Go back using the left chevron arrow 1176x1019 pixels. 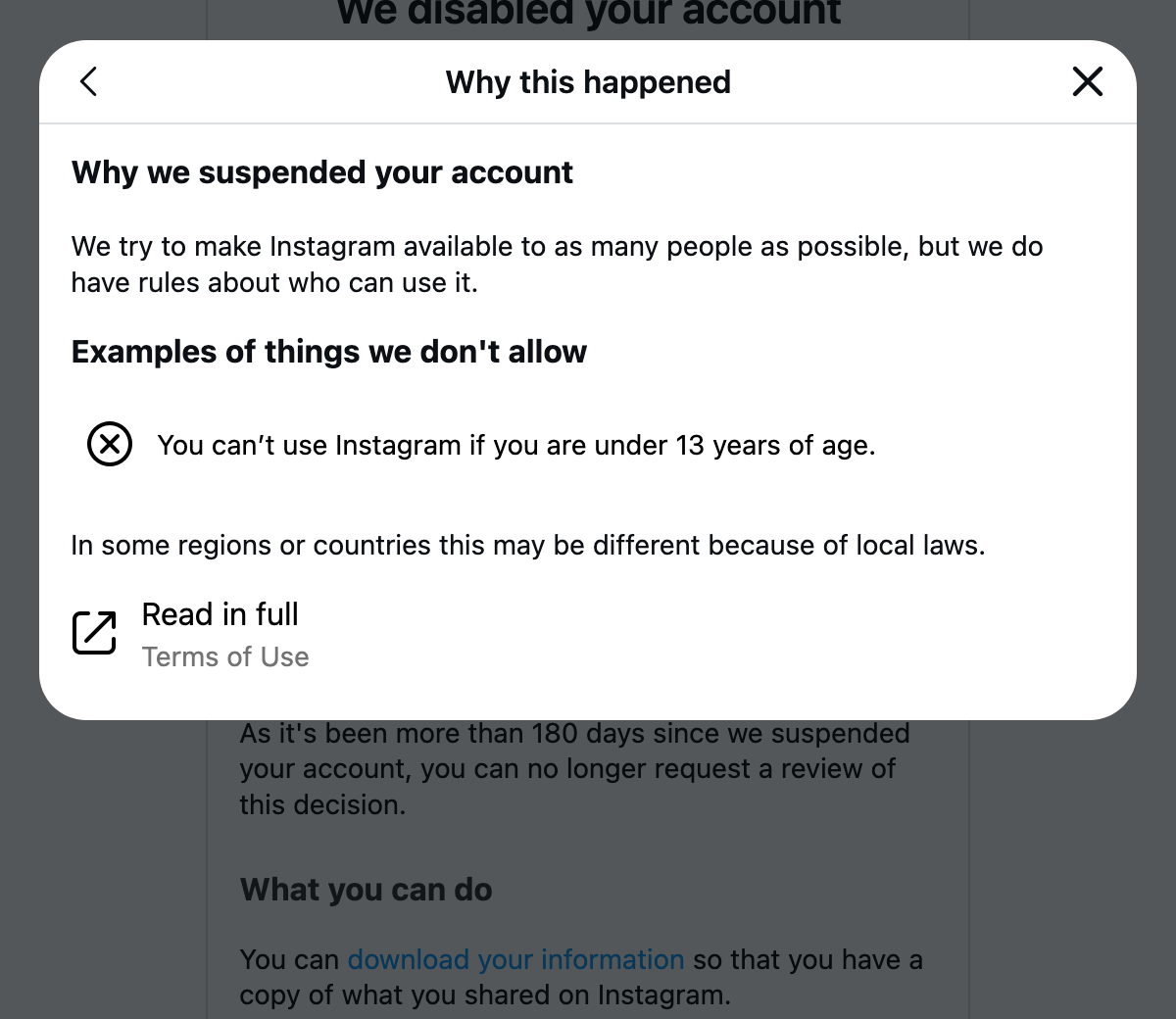coord(88,81)
